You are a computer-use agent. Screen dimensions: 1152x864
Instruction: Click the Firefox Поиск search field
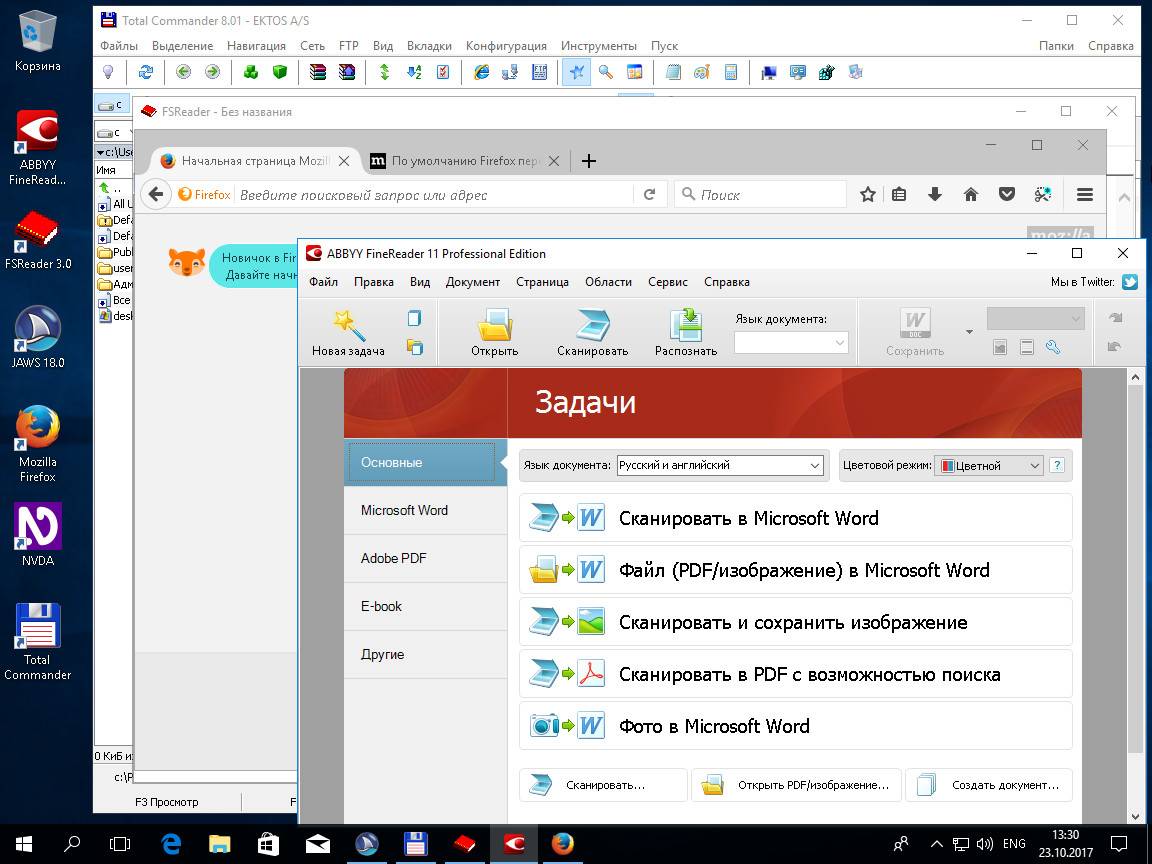760,195
